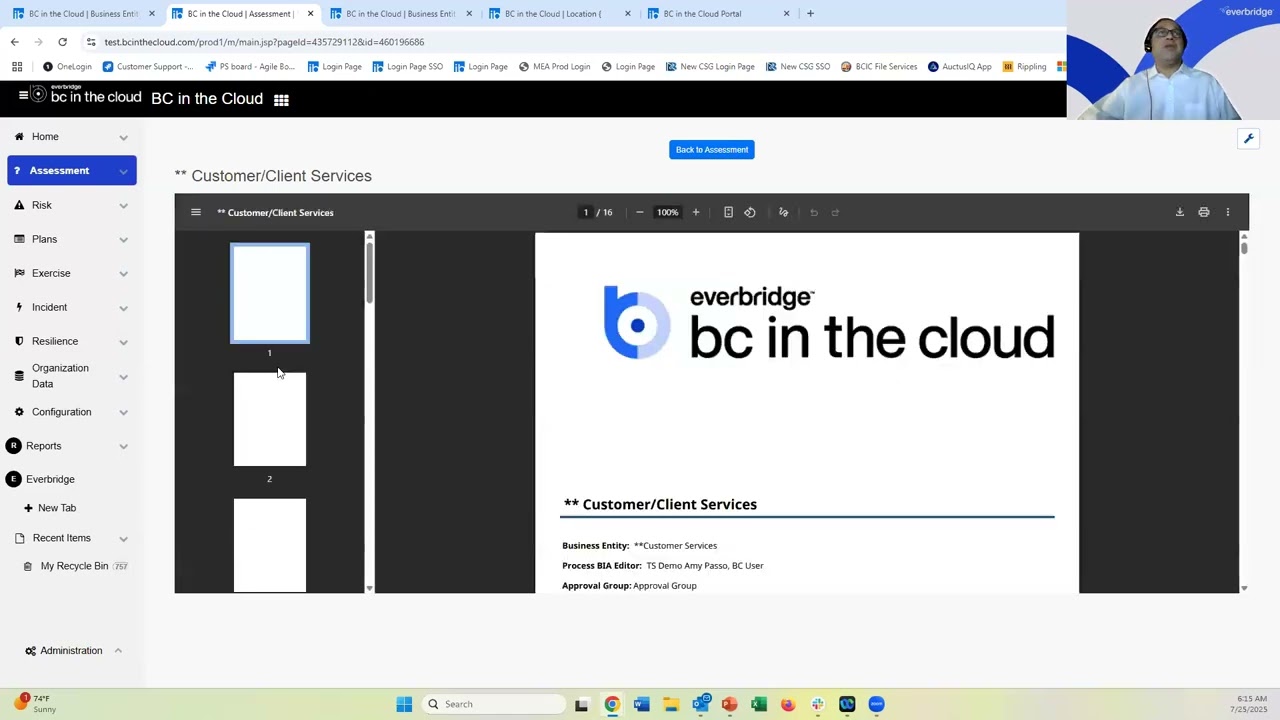This screenshot has height=720, width=1280.
Task: Open the PDF viewer more actions menu
Action: (x=1228, y=212)
